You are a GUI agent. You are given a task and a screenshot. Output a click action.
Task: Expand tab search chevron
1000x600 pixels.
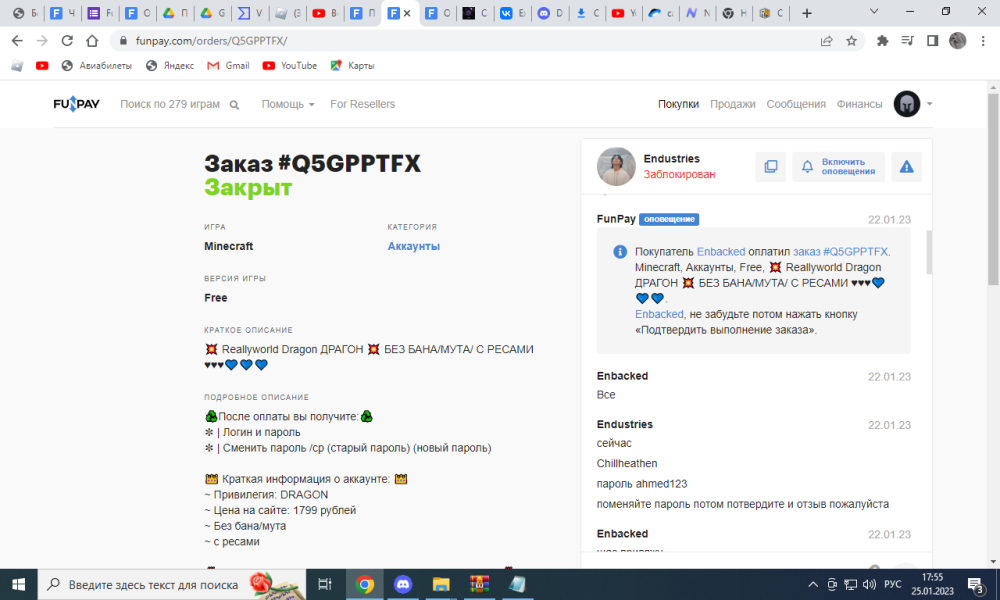(874, 11)
